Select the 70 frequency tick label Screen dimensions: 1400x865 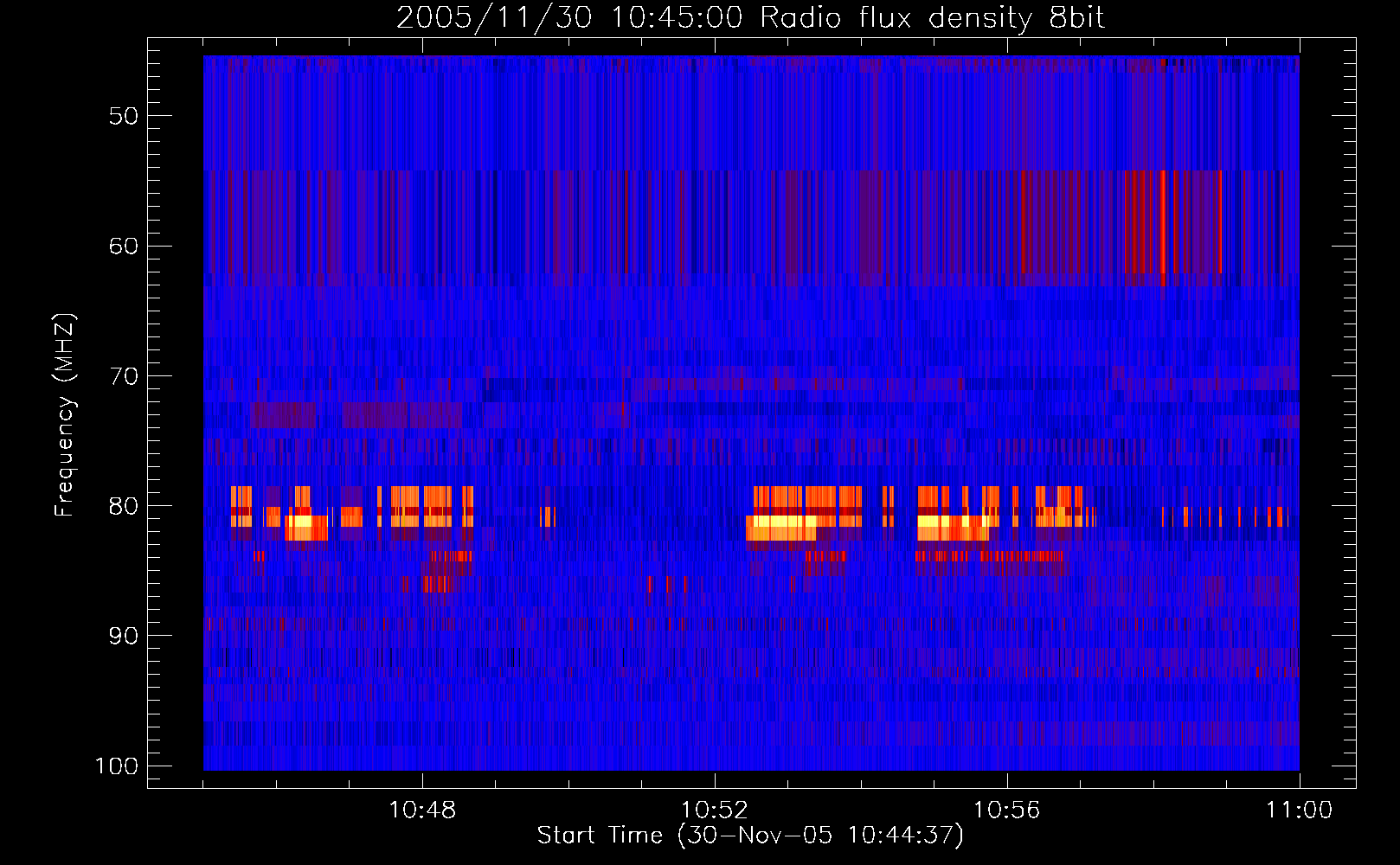124,376
